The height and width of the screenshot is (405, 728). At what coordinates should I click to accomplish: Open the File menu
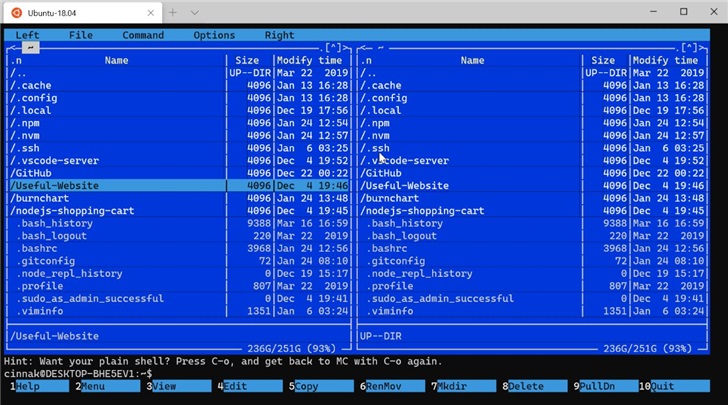pos(81,35)
